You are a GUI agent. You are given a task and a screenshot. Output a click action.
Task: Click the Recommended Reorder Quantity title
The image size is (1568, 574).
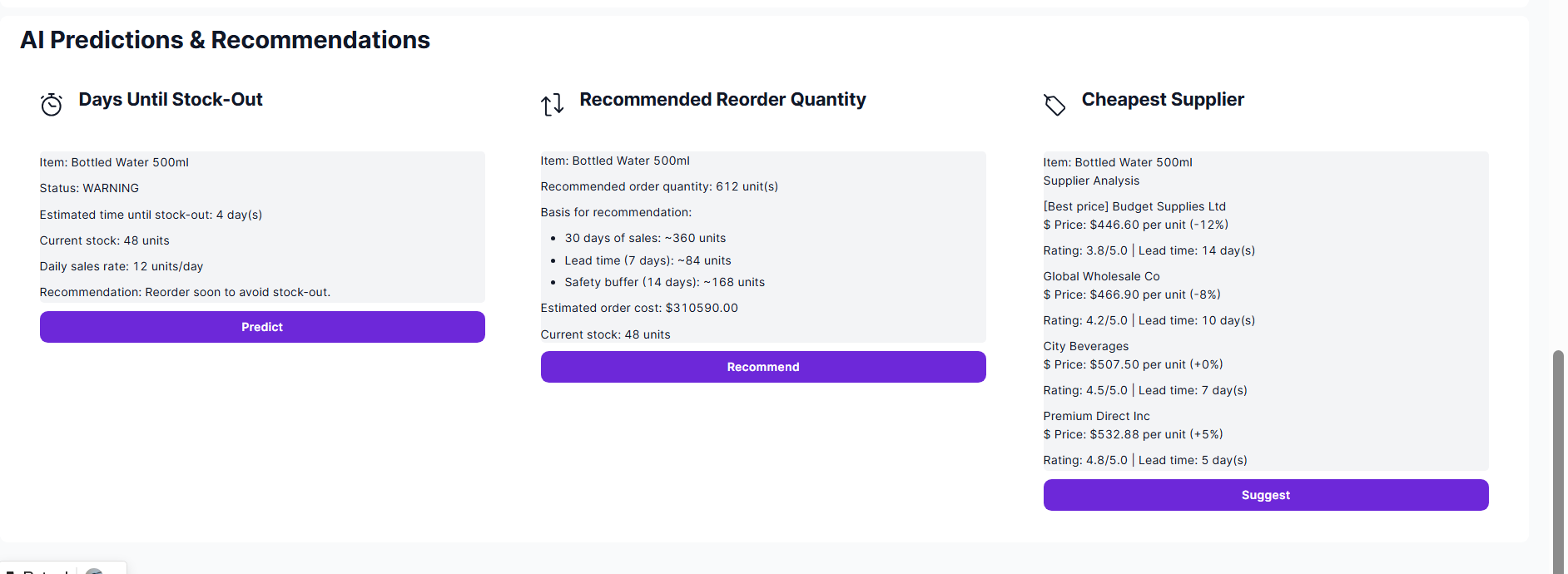click(x=722, y=100)
